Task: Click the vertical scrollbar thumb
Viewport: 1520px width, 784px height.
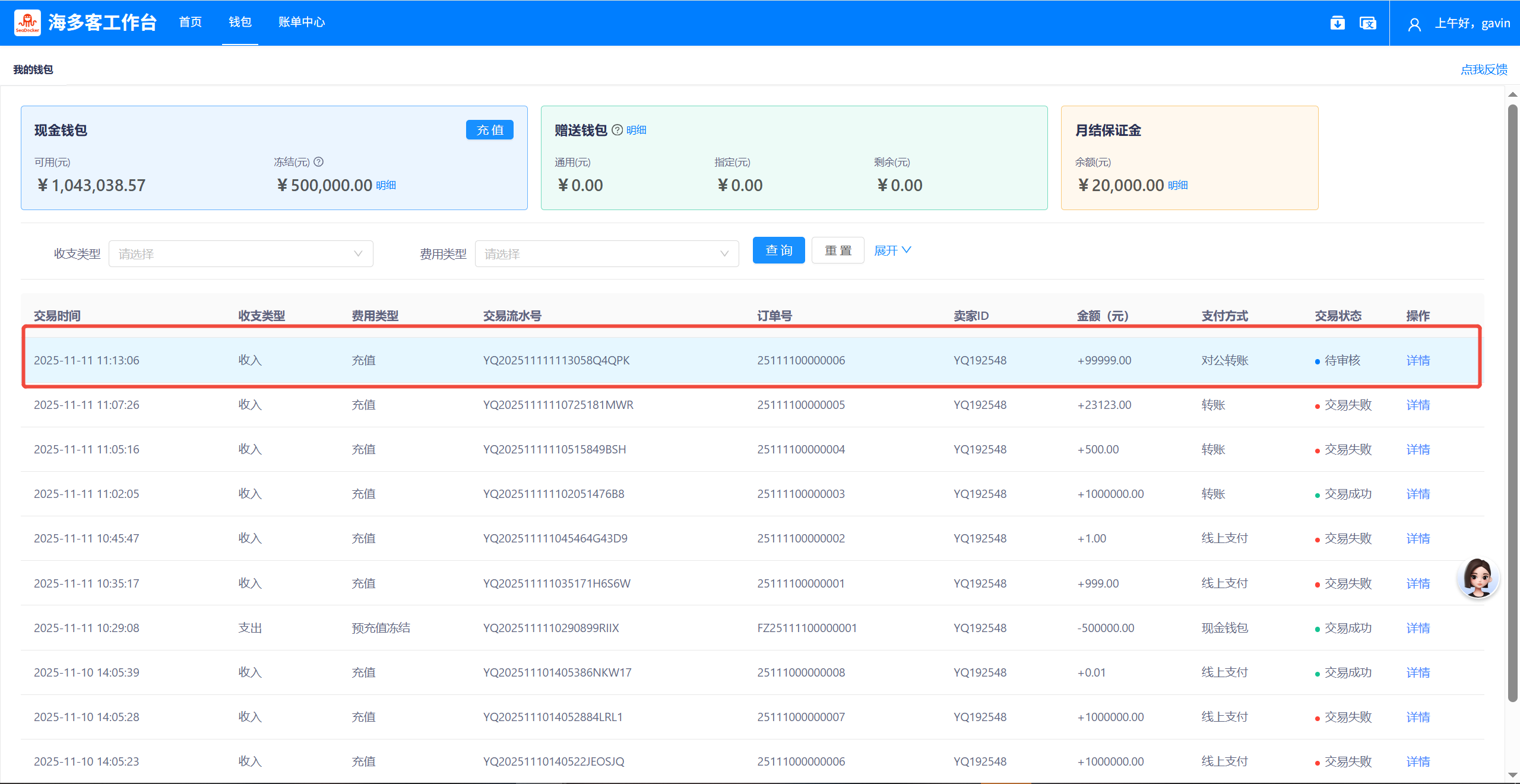Action: click(x=1513, y=404)
